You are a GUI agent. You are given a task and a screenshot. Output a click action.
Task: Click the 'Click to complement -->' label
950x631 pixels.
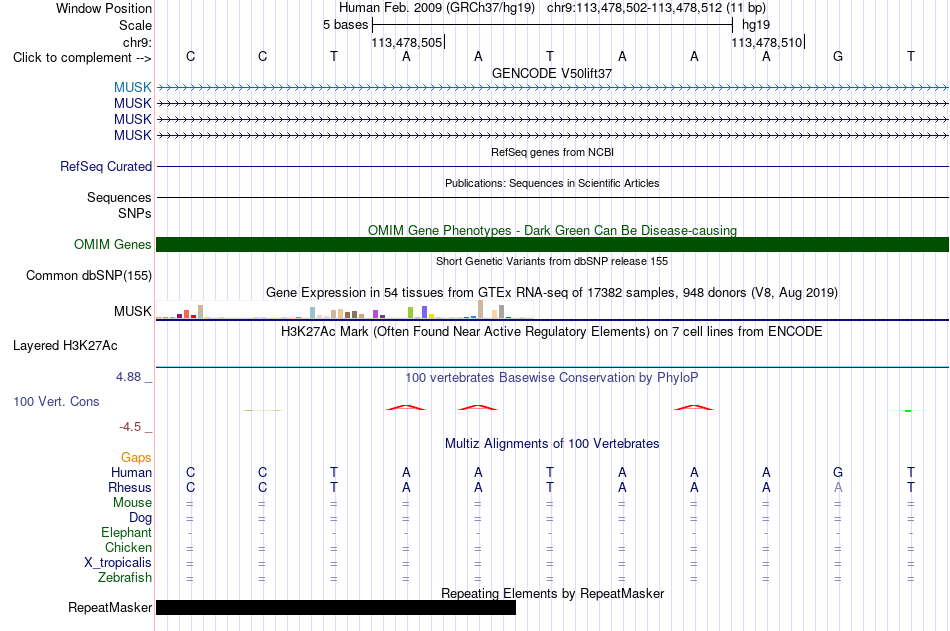click(82, 58)
